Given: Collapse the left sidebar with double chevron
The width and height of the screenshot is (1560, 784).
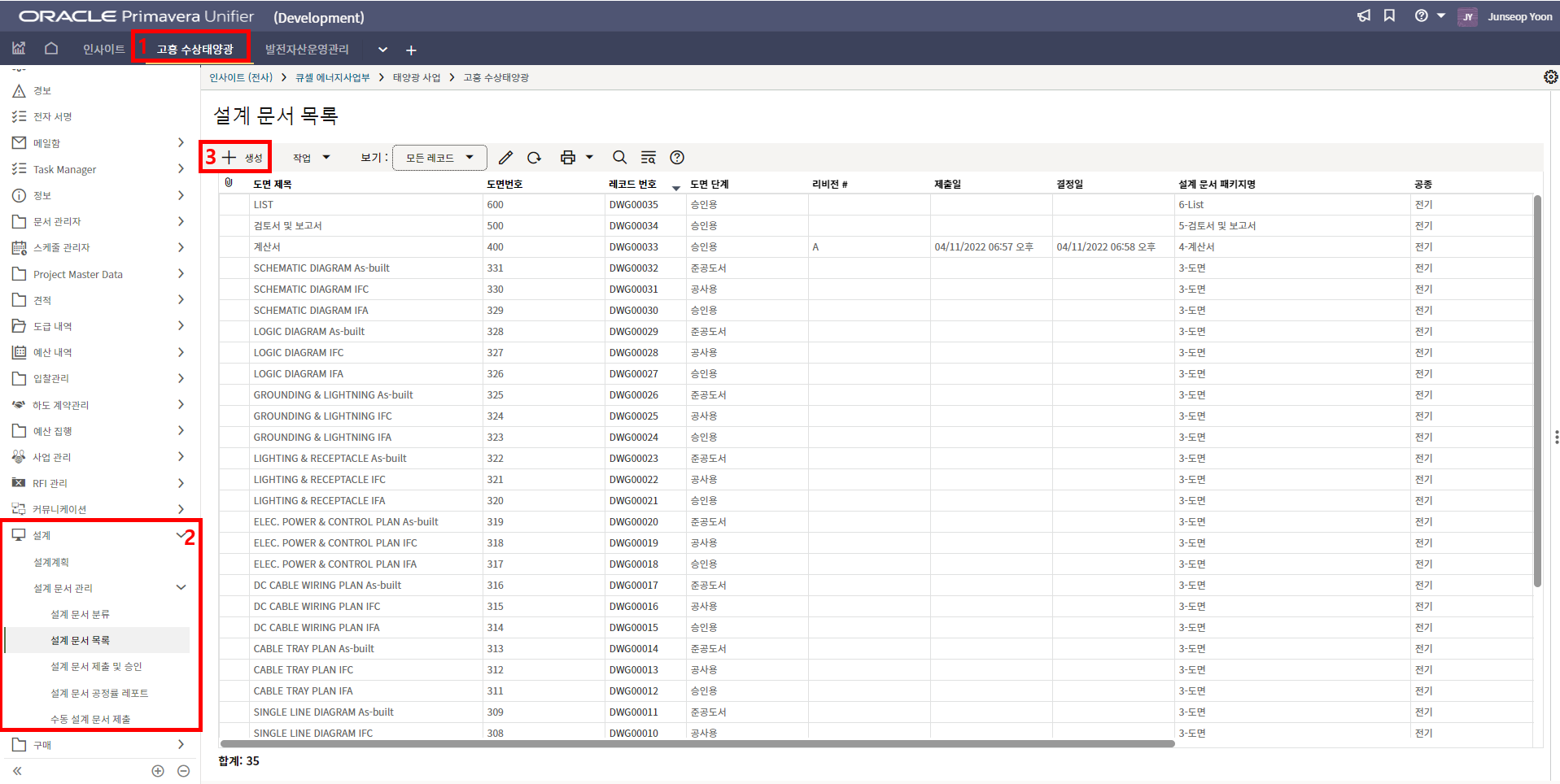Looking at the screenshot, I should click(17, 771).
